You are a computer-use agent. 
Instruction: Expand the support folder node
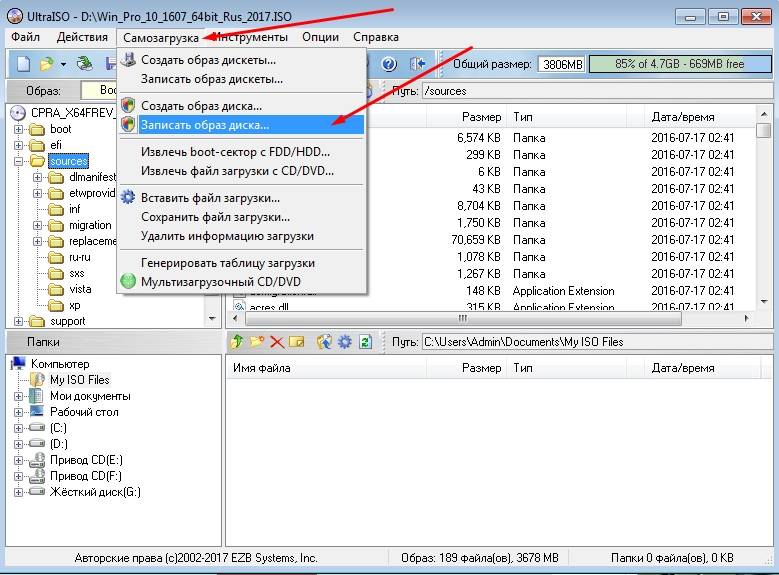(x=18, y=321)
